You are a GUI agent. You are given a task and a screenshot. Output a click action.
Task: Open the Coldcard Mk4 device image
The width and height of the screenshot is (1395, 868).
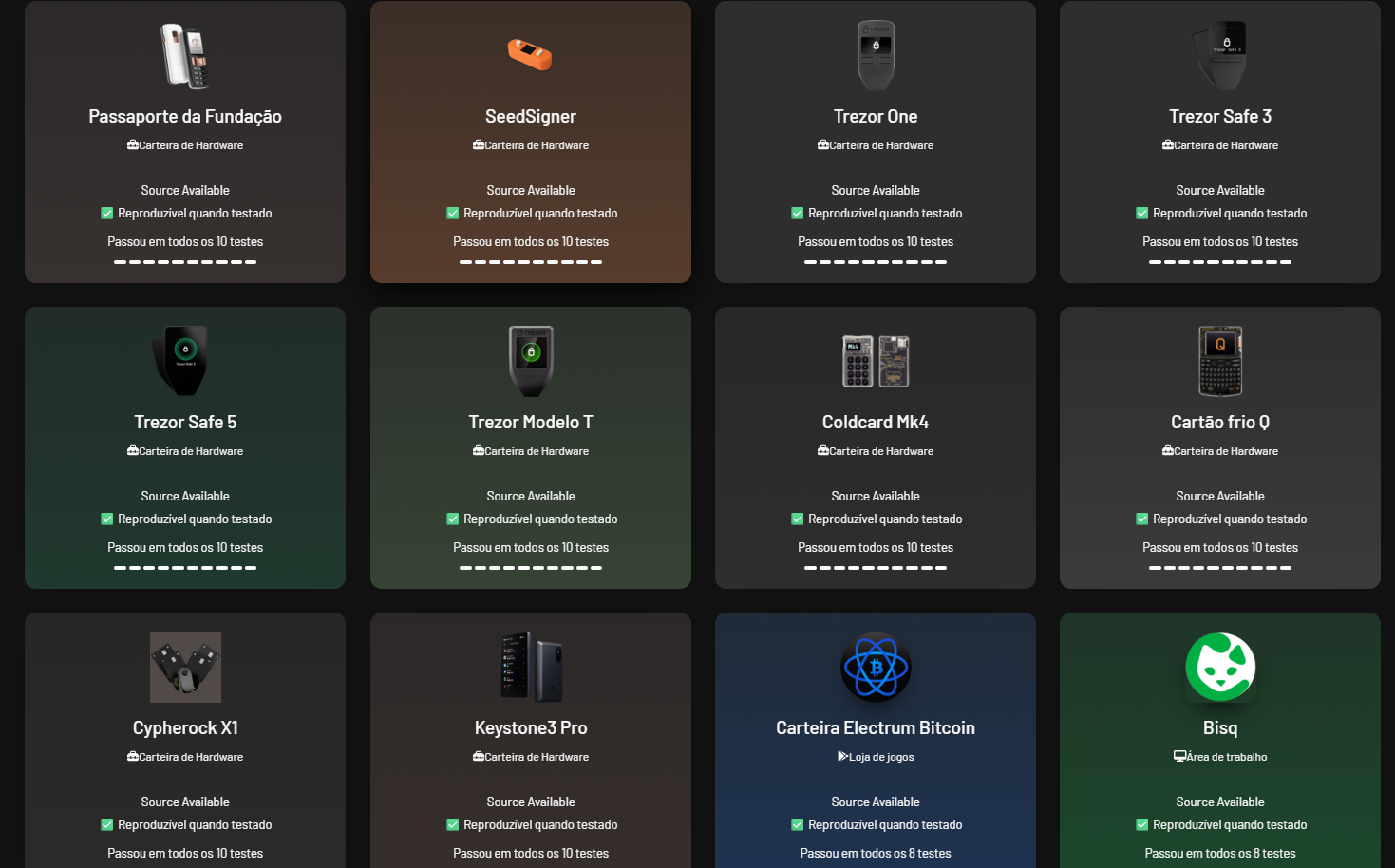[x=876, y=361]
